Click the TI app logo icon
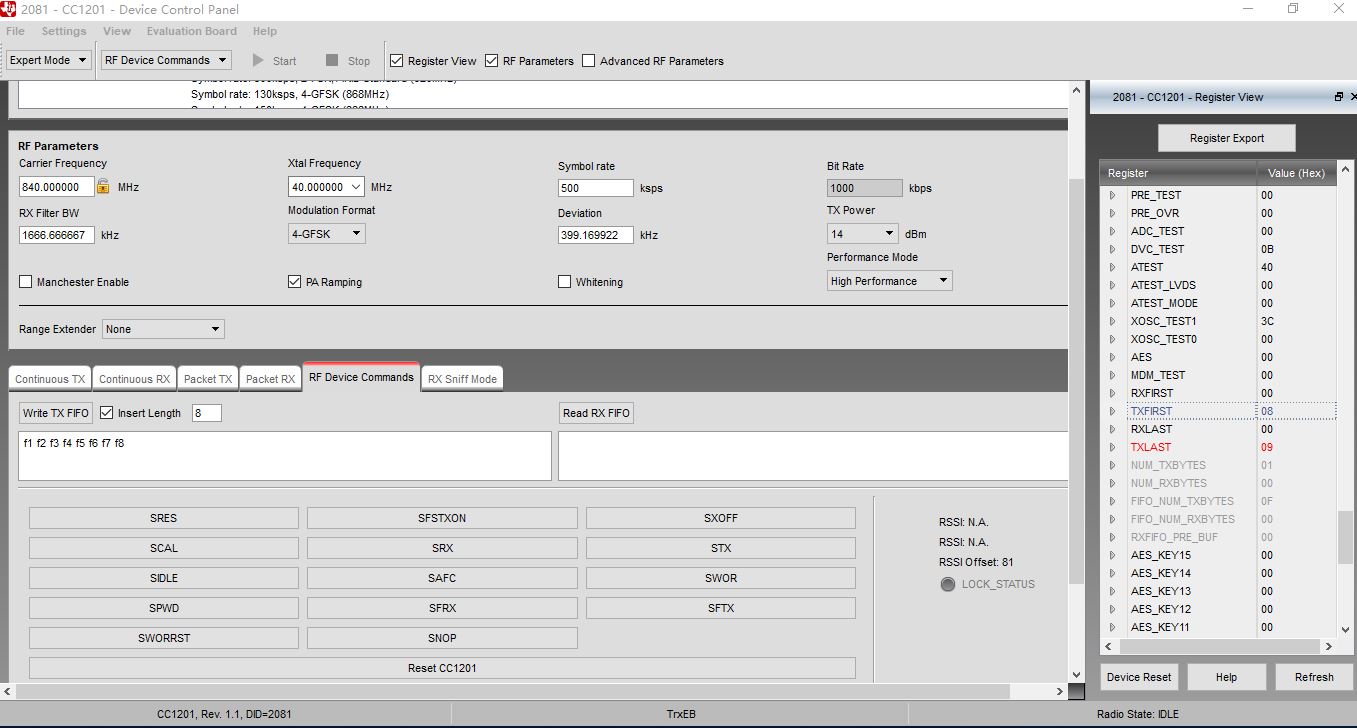Screen dimensions: 1357x728 pos(10,9)
